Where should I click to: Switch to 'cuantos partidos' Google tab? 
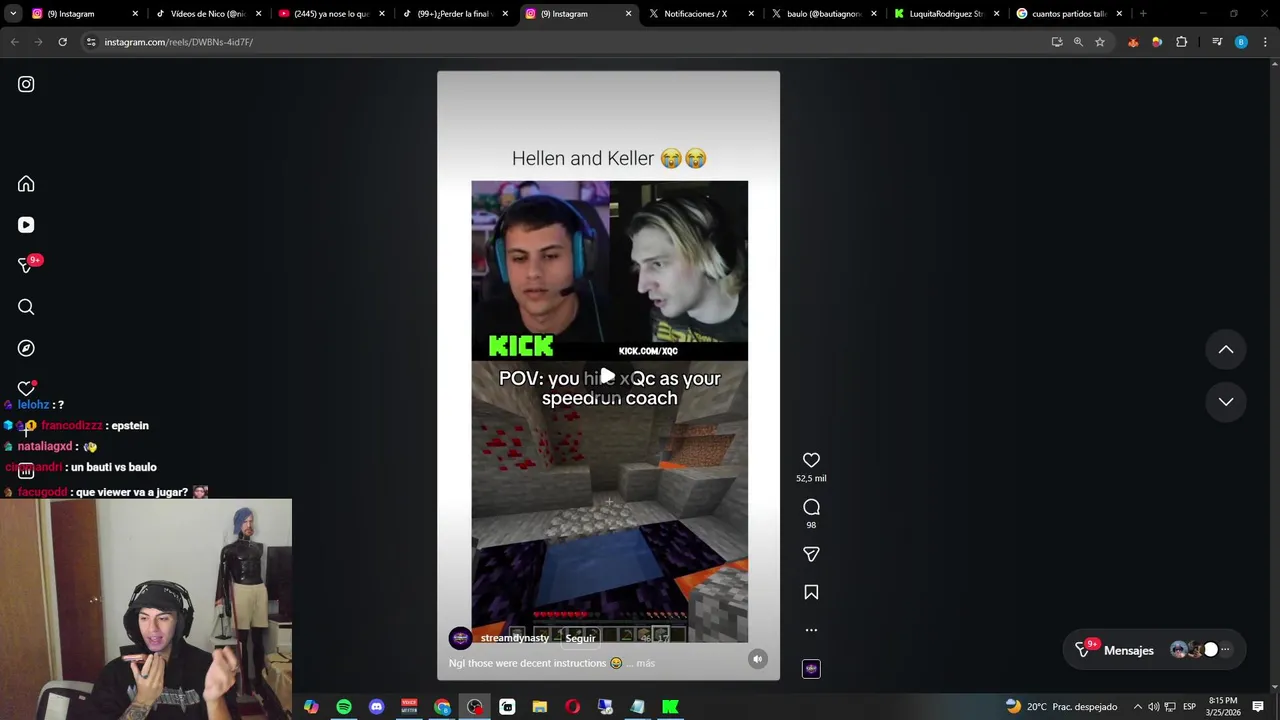(x=1068, y=14)
